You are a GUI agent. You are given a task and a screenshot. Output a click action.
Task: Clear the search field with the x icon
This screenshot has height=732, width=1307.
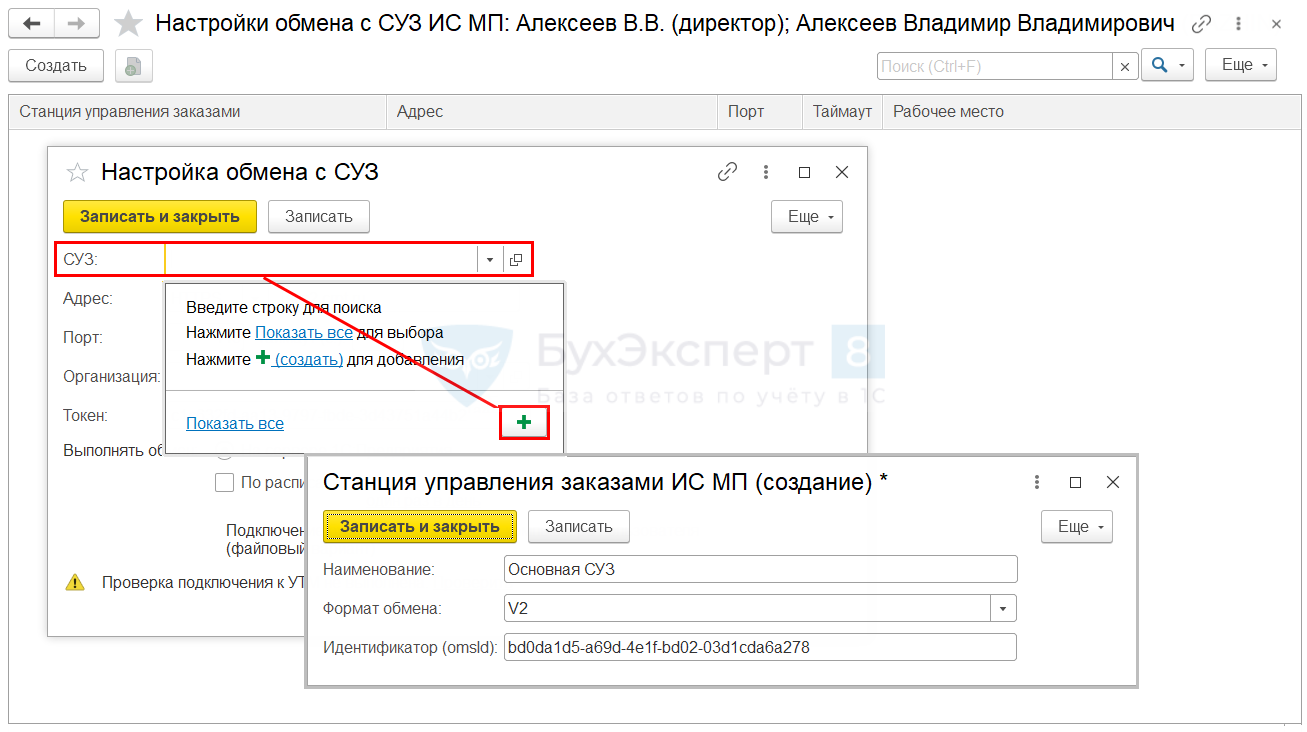tap(1125, 66)
